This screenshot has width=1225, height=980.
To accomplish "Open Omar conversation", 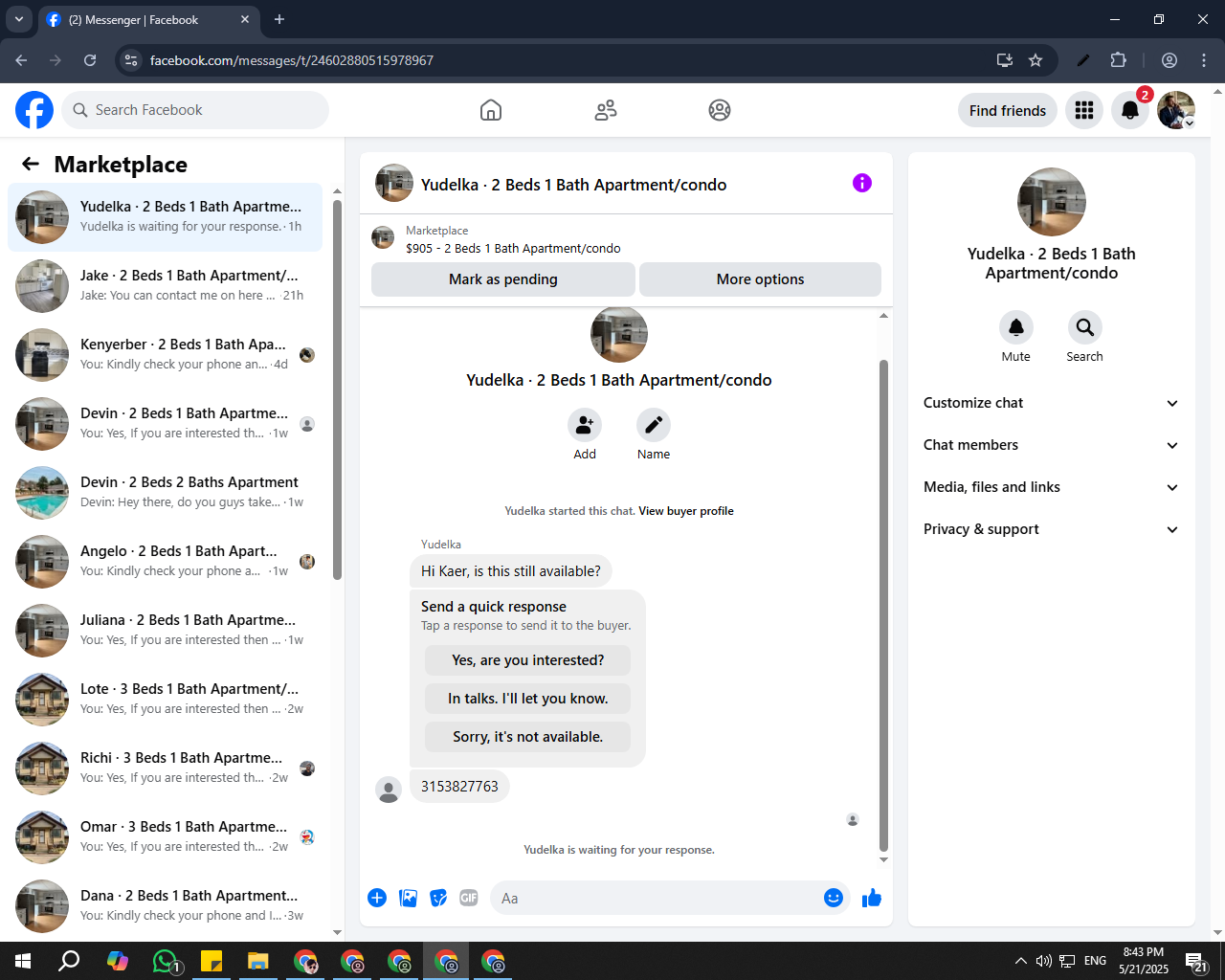I will pos(165,837).
